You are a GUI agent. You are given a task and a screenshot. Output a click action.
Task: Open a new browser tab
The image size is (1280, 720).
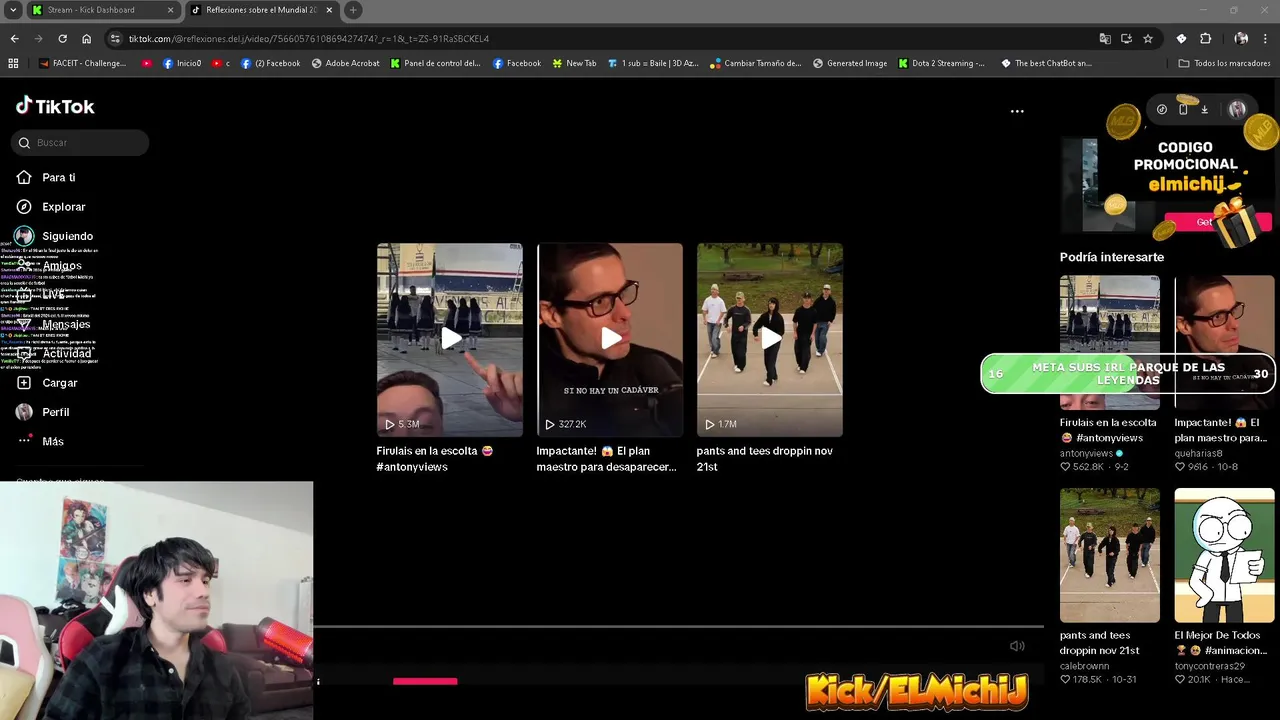point(353,10)
